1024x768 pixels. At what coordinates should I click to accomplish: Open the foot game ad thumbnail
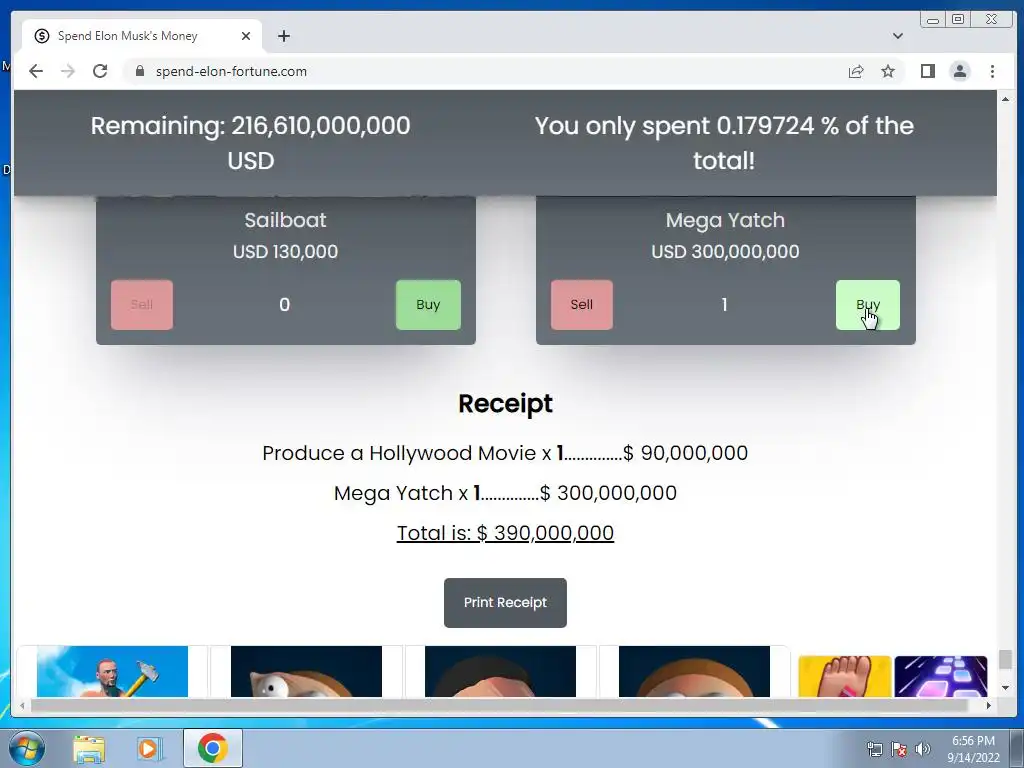pos(844,676)
